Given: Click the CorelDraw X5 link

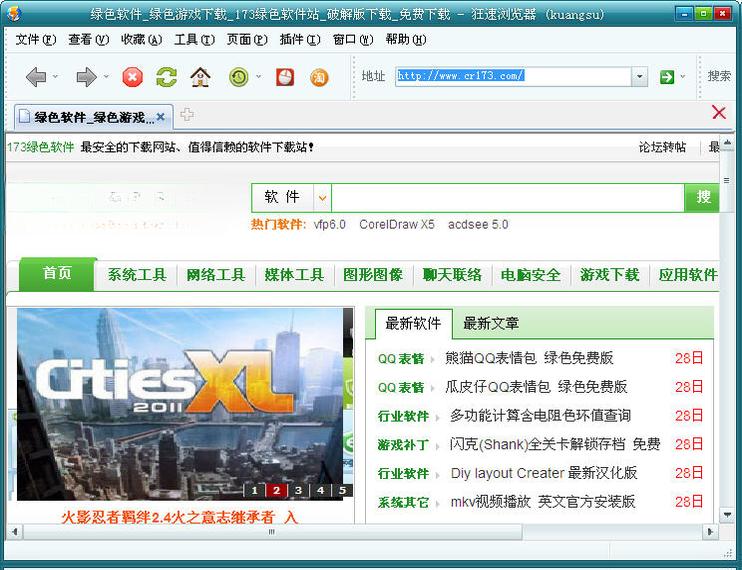Looking at the screenshot, I should 397,224.
